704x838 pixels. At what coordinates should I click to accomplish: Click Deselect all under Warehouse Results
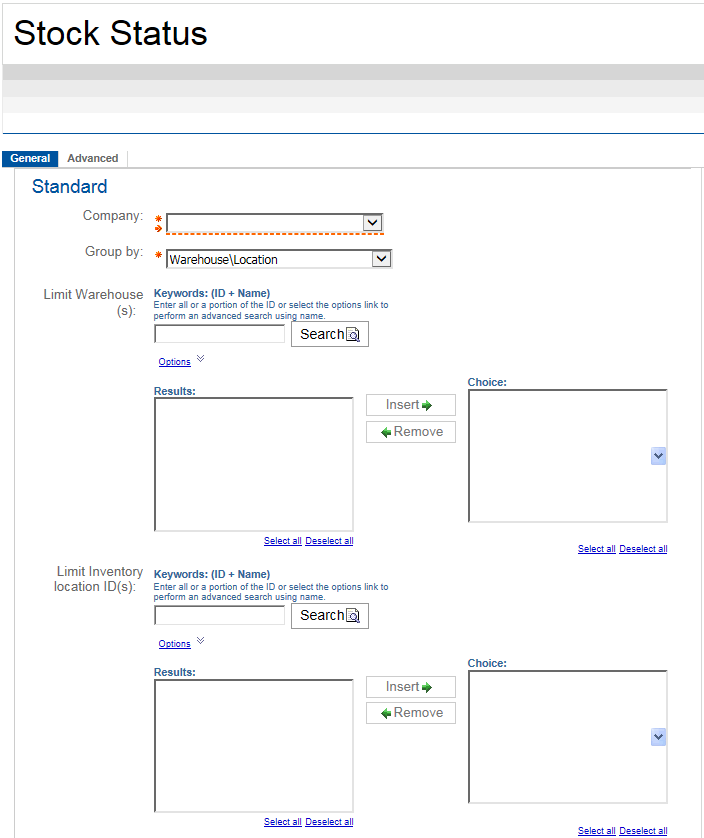click(x=329, y=541)
